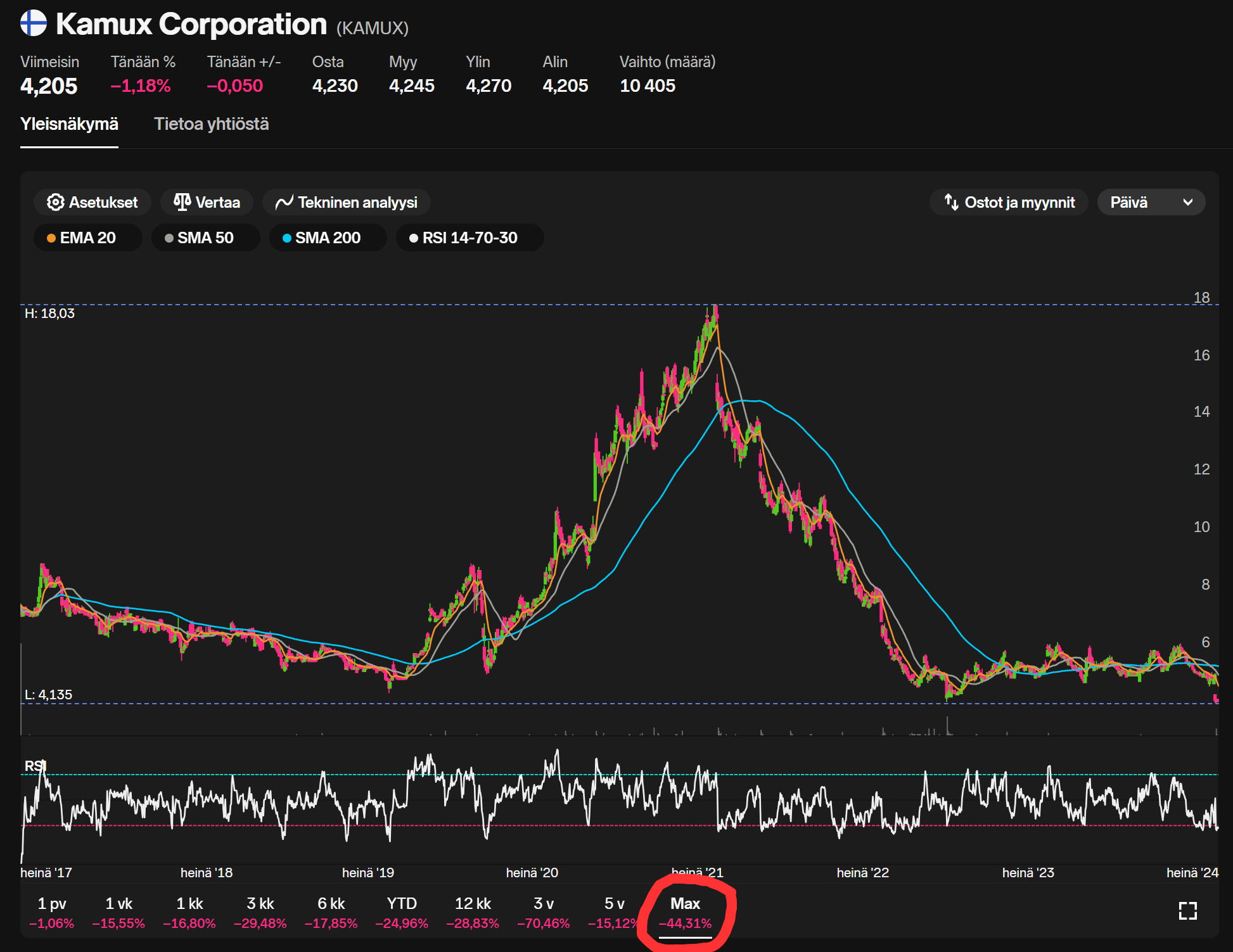Choose the 3 v time range
1233x952 pixels.
tap(543, 913)
